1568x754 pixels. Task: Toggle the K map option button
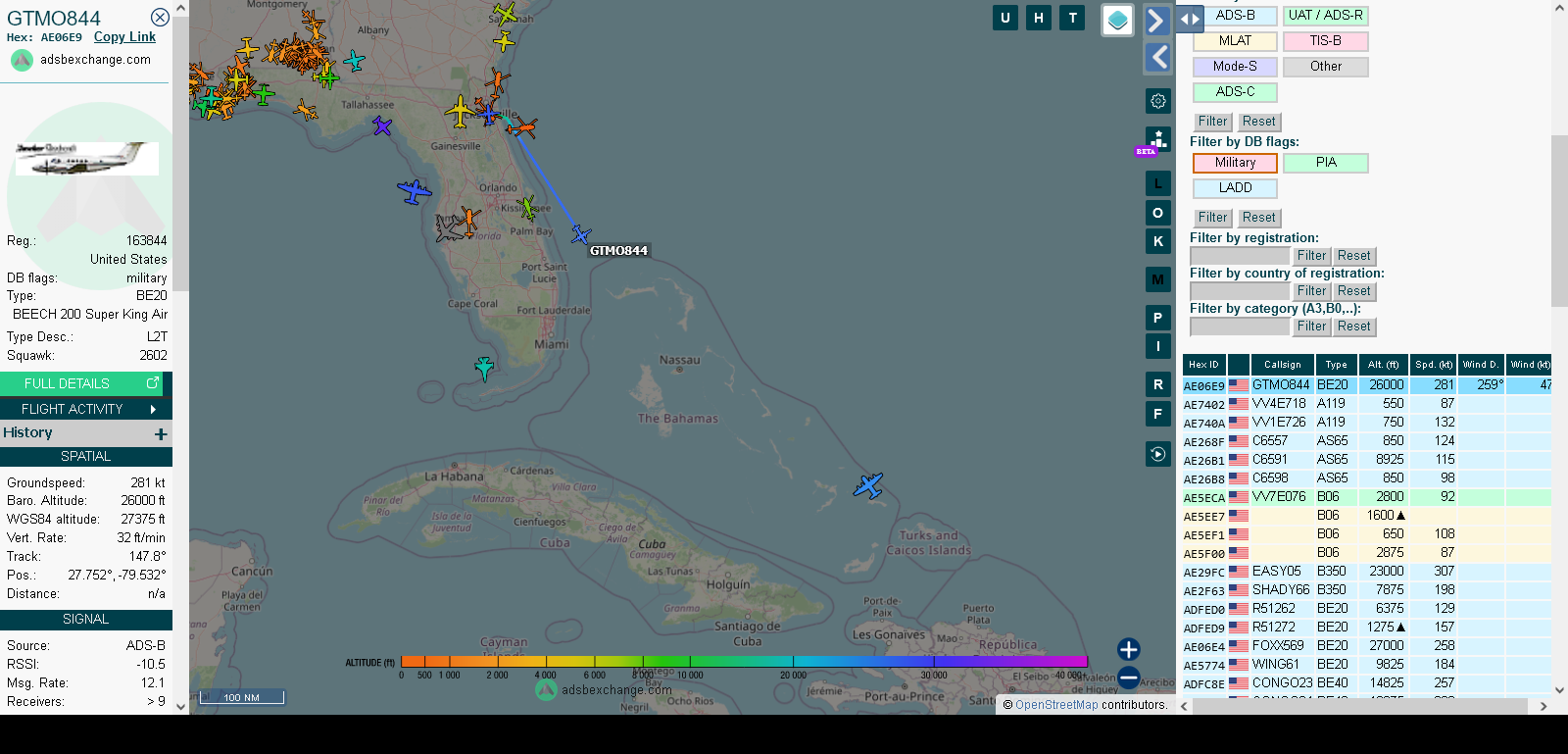click(x=1158, y=241)
